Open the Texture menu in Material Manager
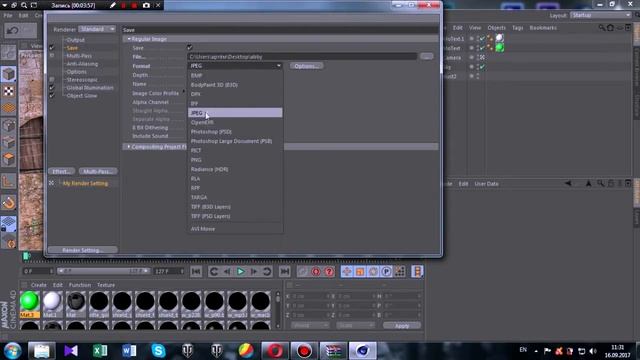The image size is (640, 360). (106, 285)
